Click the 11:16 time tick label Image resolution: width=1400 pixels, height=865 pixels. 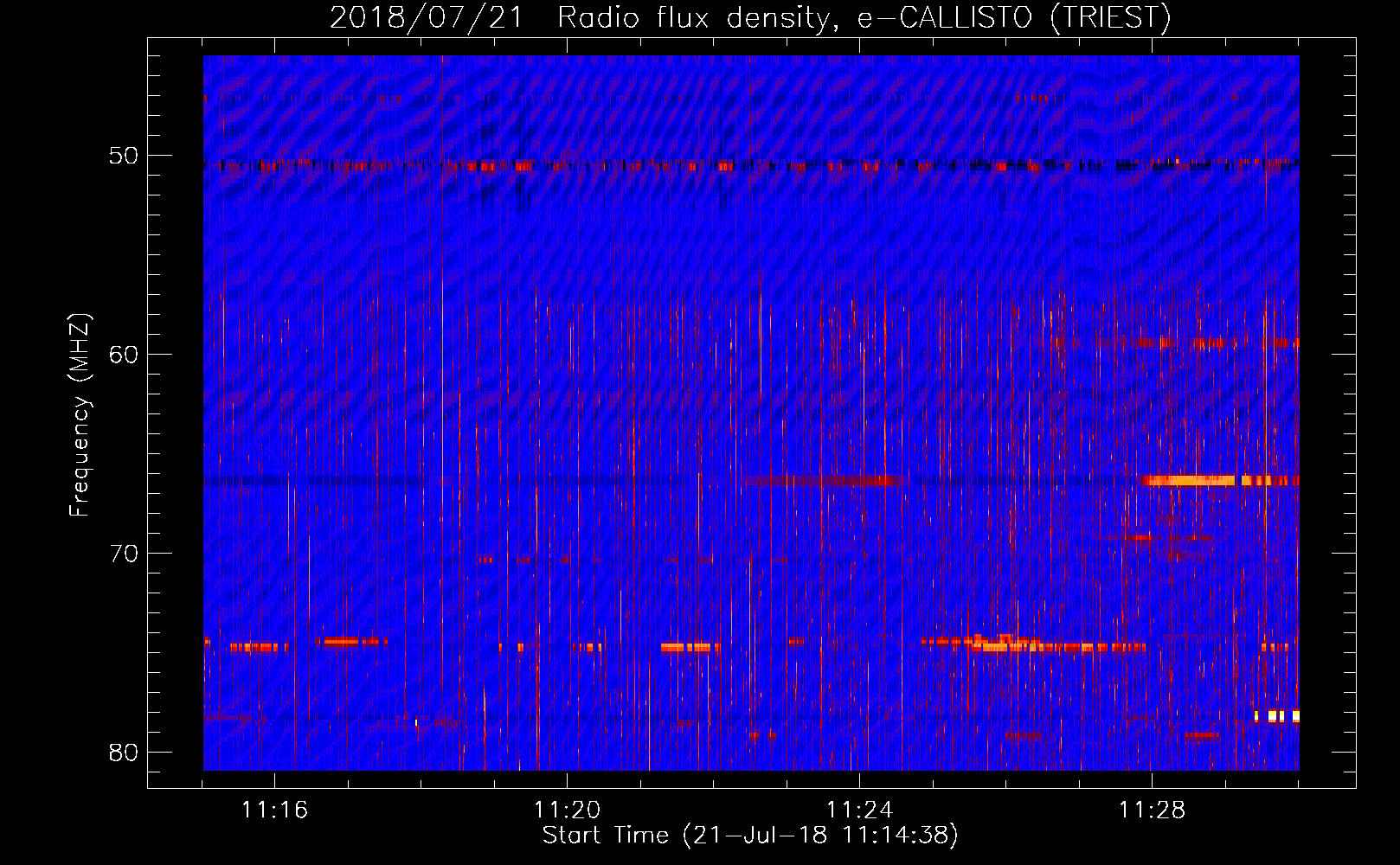[274, 810]
